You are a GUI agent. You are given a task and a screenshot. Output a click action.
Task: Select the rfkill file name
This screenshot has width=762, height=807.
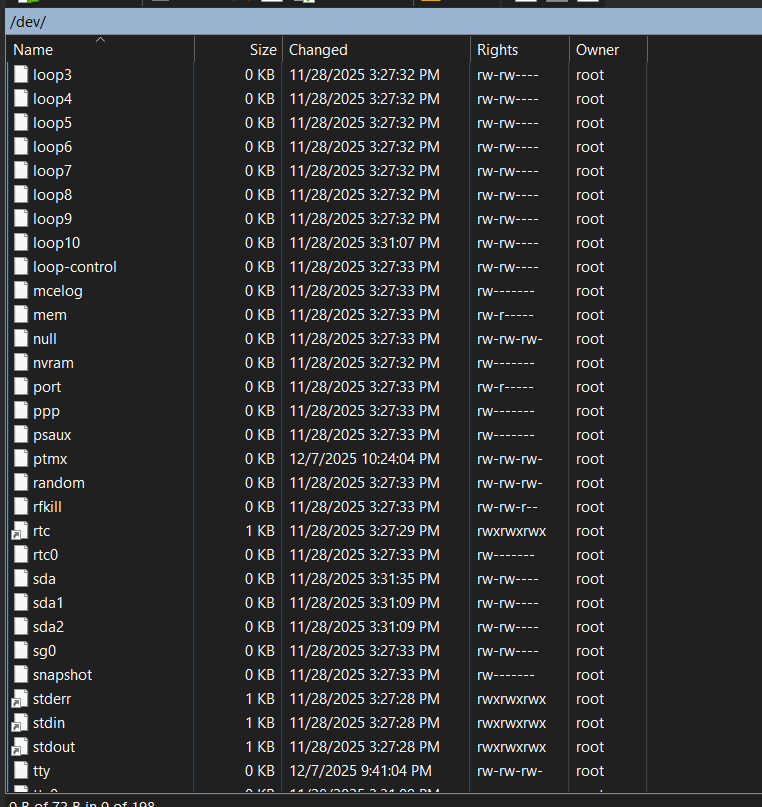click(47, 507)
